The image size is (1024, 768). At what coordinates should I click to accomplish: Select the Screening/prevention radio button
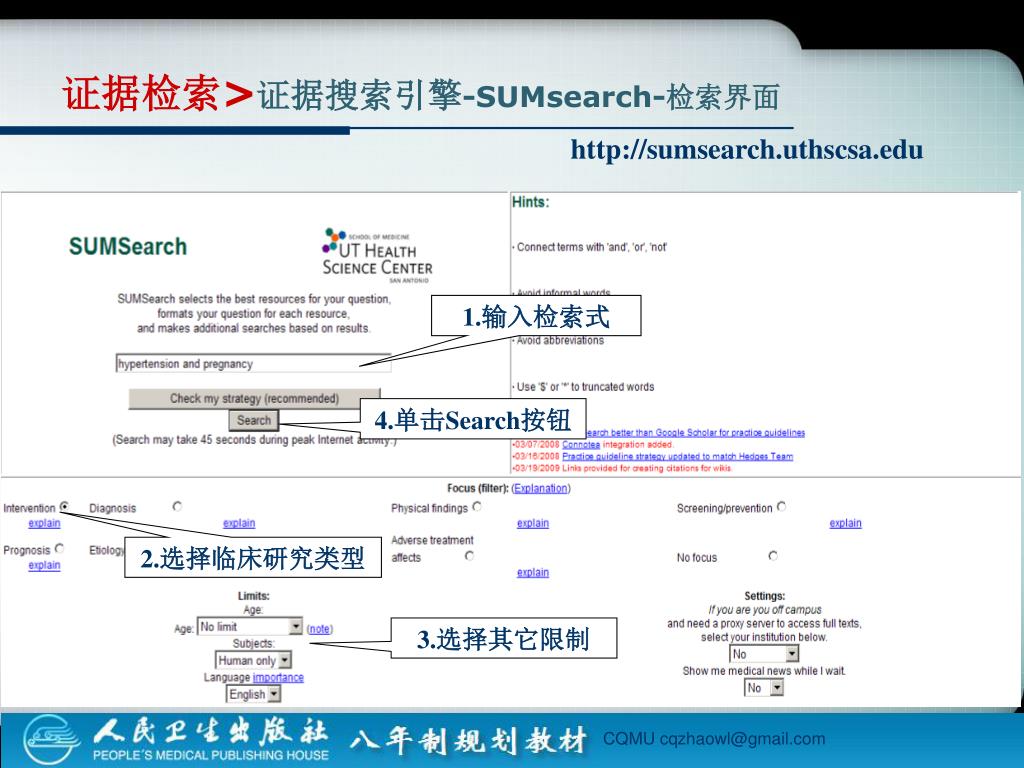coord(782,506)
